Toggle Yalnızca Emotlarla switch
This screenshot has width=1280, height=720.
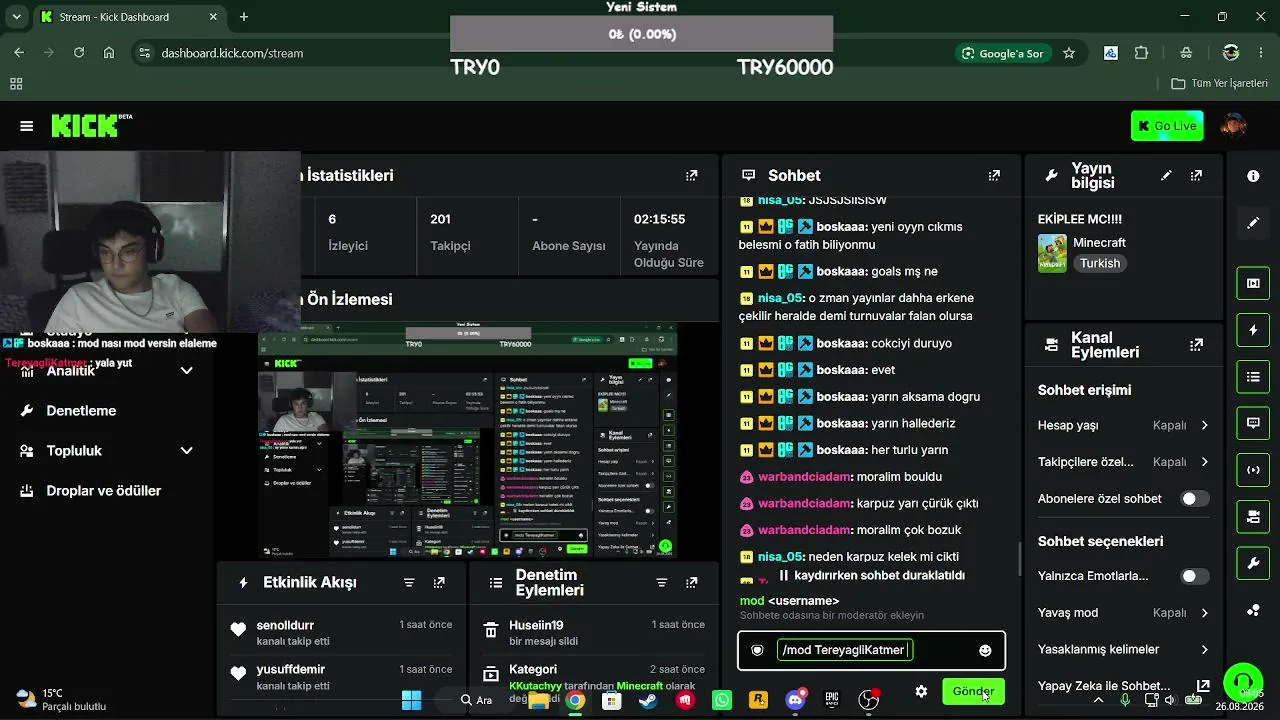[1194, 576]
